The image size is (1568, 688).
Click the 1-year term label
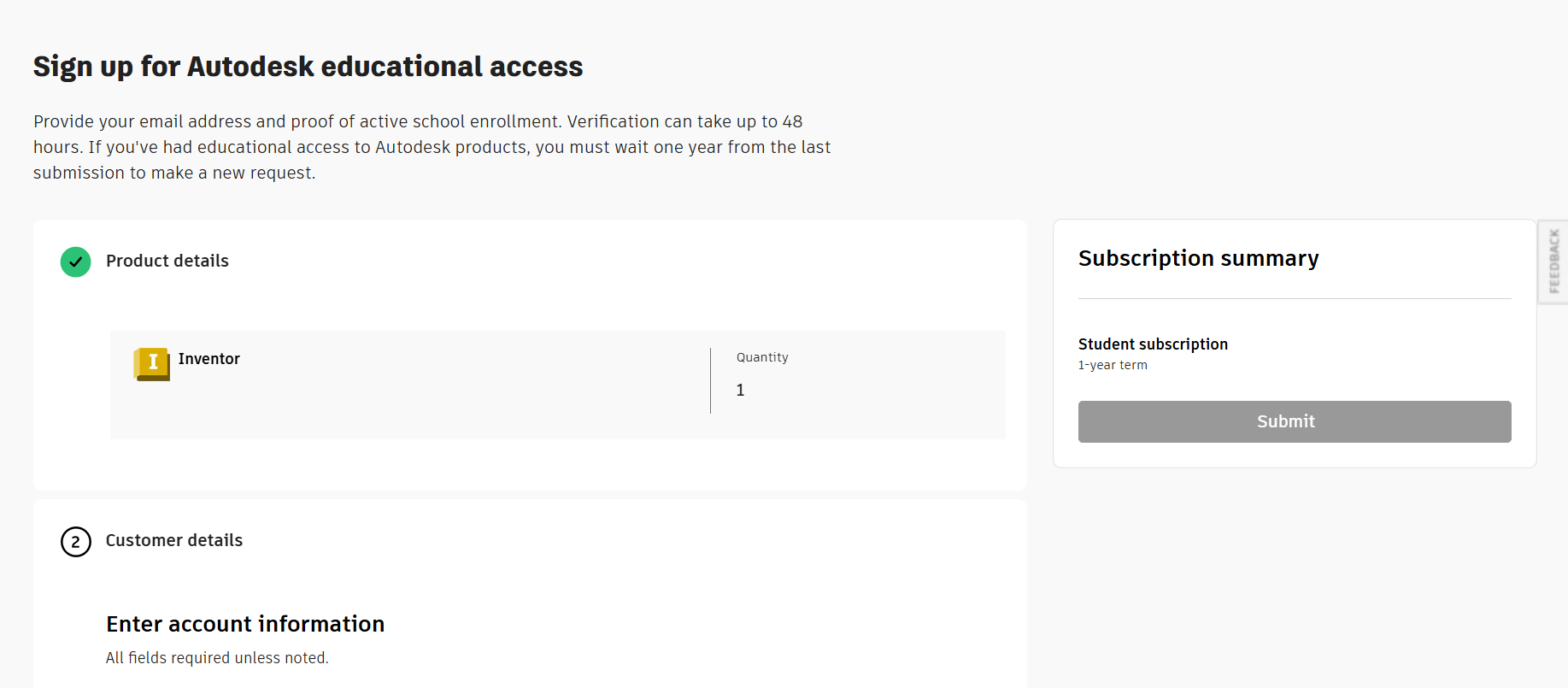[1113, 365]
